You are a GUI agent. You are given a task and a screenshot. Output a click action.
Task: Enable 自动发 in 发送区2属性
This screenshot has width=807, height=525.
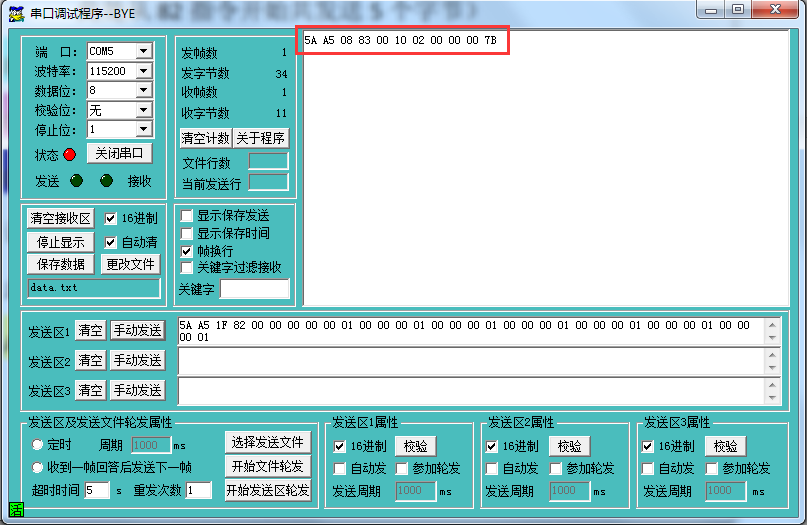(x=492, y=468)
